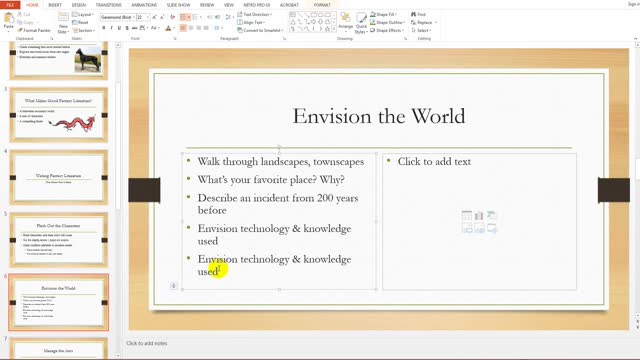640x360 pixels.
Task: Click the Paste clipboard icon
Action: [x=9, y=19]
